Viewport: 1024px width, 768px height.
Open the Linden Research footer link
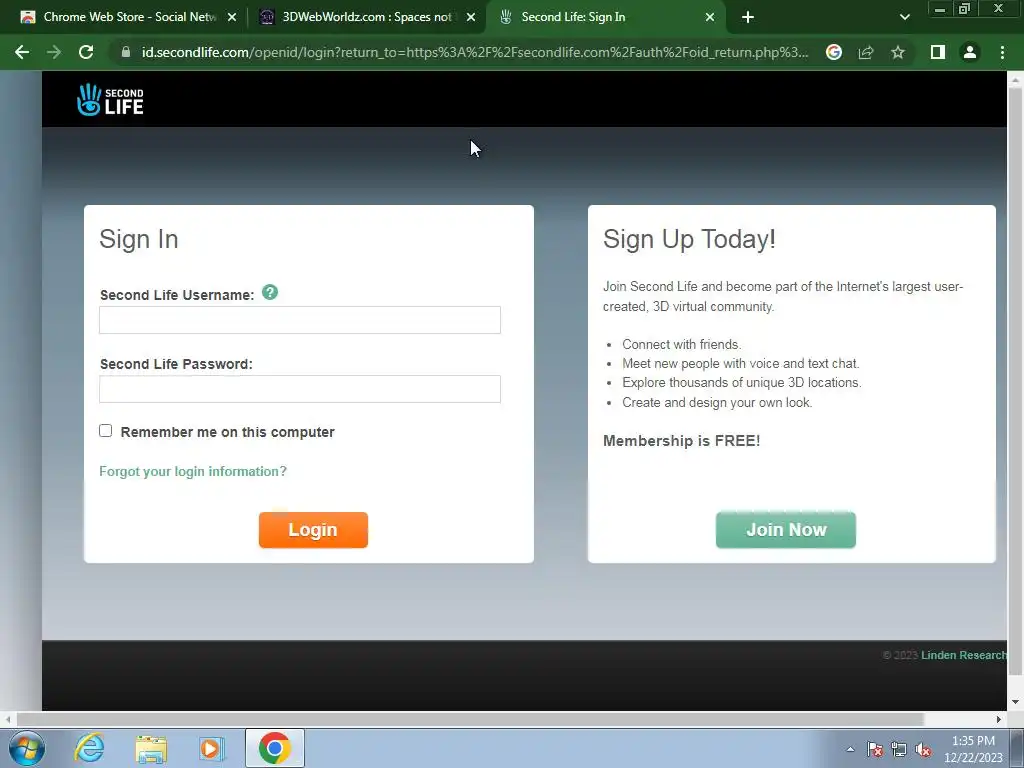(x=964, y=655)
